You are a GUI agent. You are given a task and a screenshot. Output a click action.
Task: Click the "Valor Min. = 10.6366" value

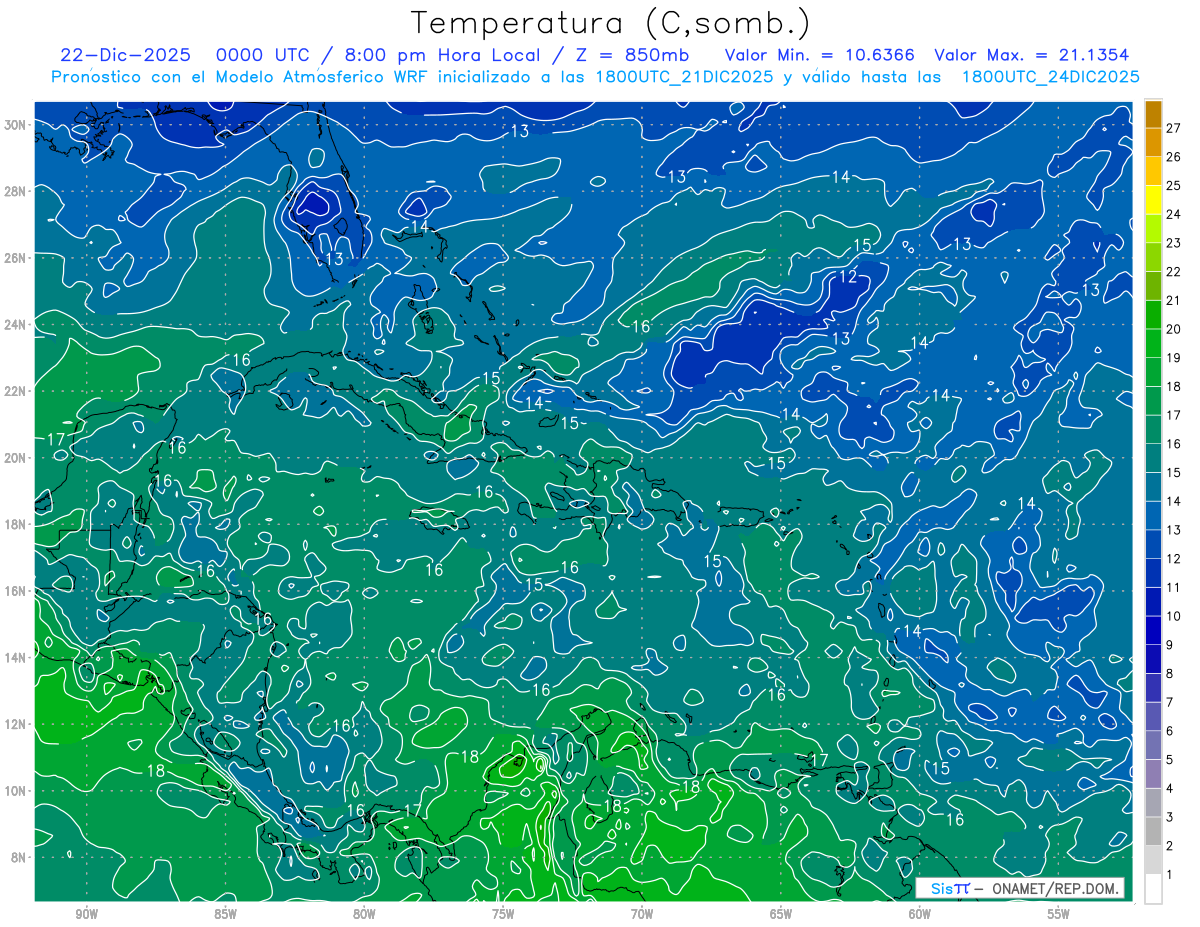(x=819, y=55)
